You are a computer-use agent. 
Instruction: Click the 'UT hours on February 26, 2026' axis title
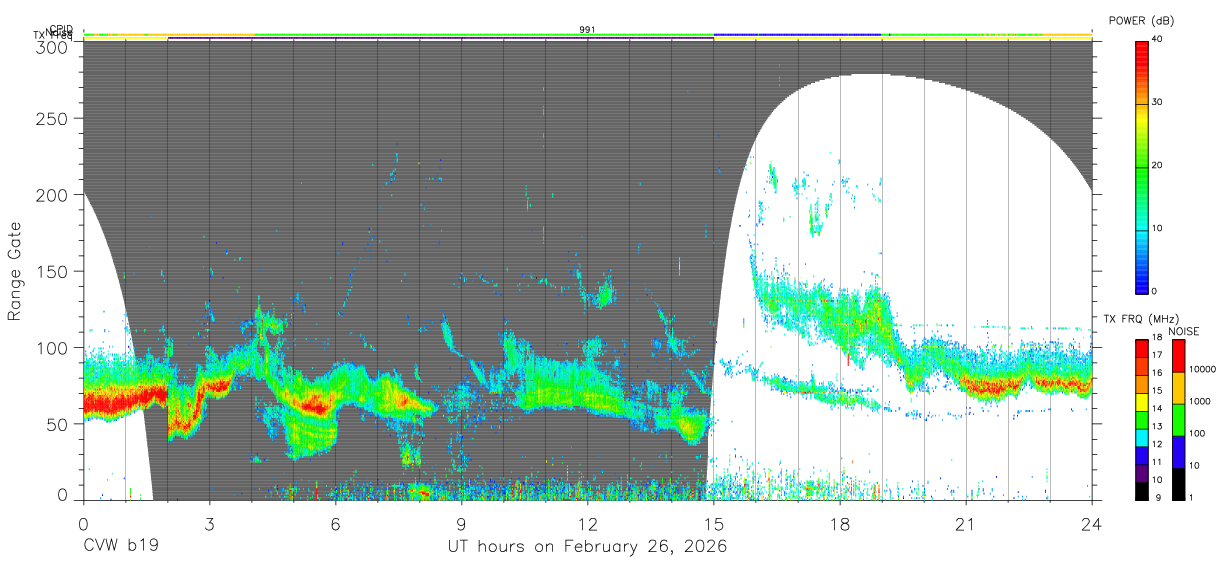587,548
